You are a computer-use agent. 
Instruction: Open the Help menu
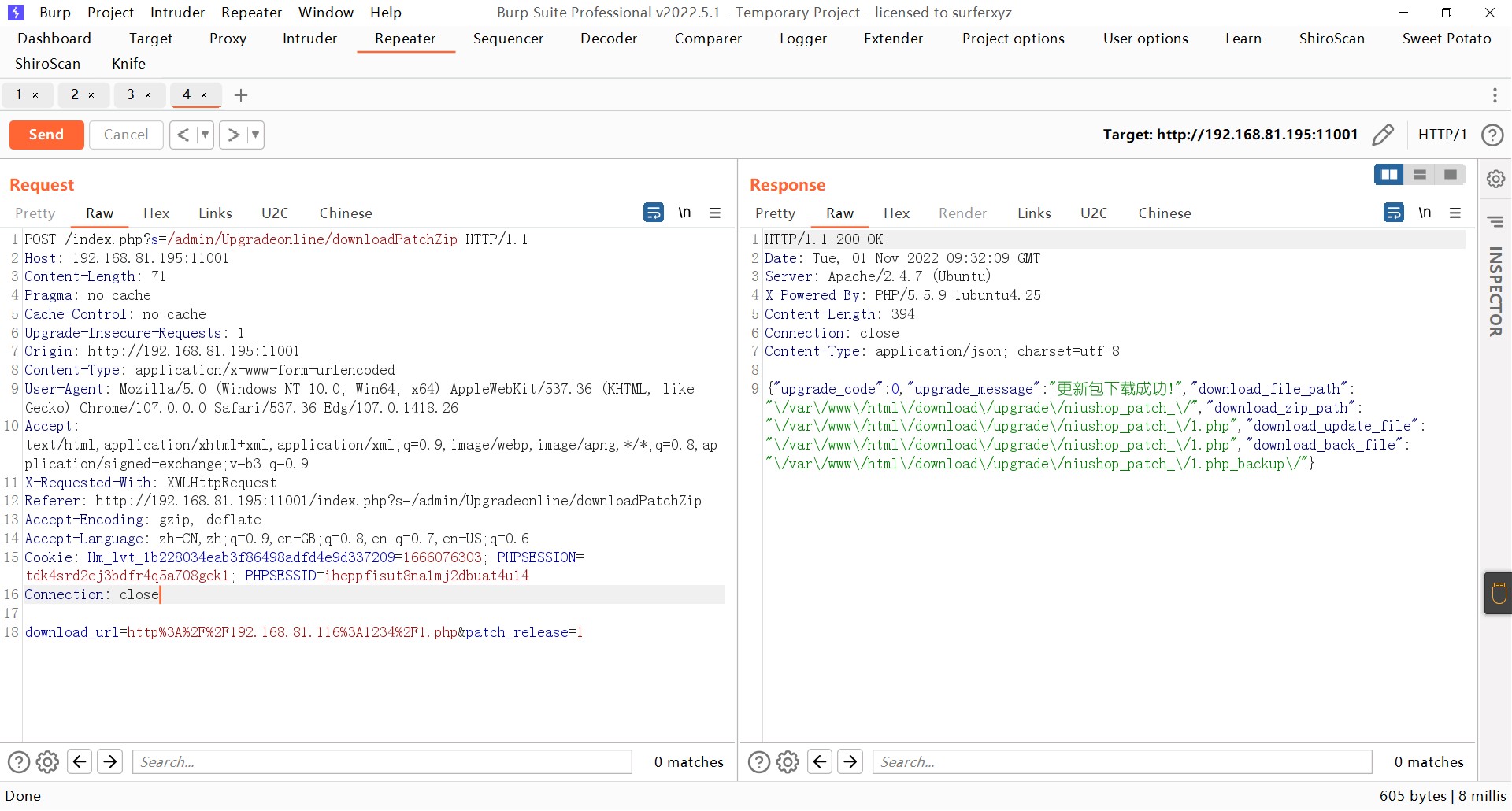(386, 13)
